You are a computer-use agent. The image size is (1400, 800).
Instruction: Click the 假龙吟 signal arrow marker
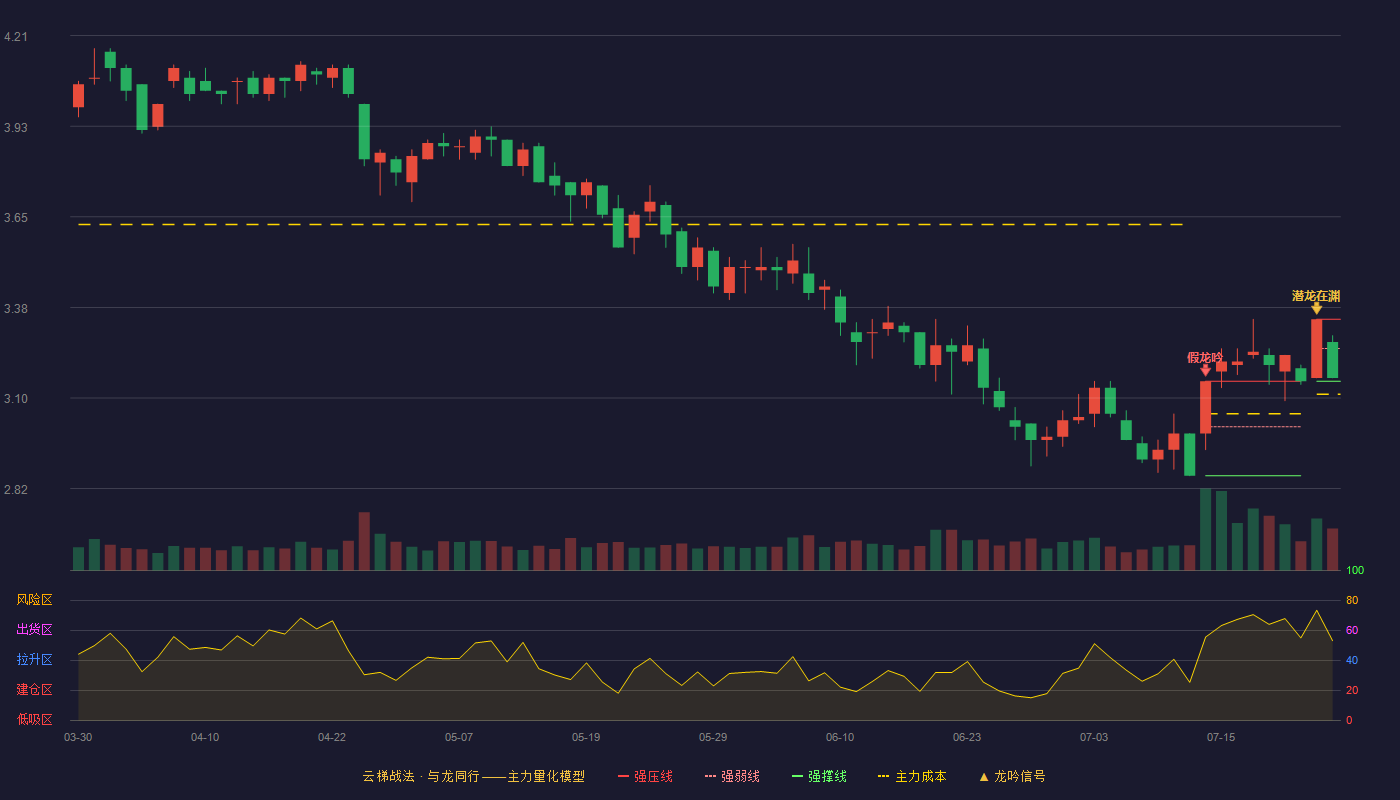(1205, 370)
